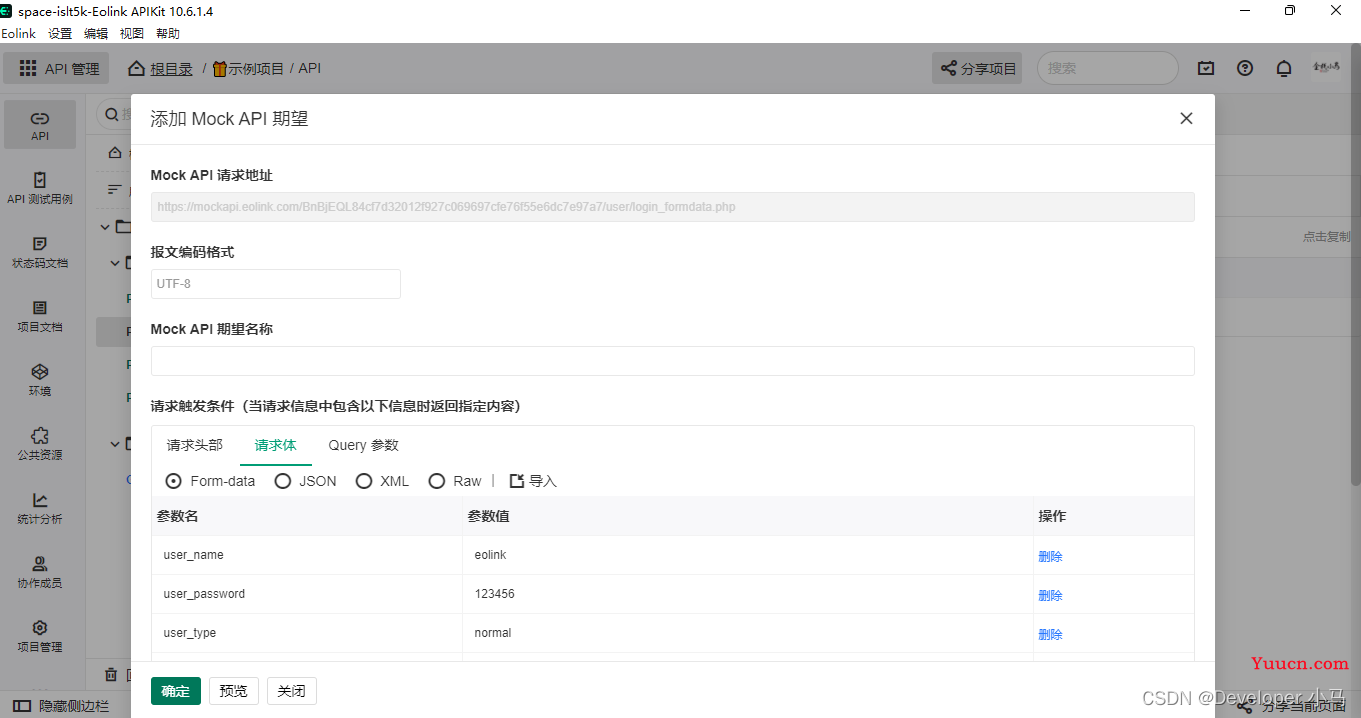Click the green 确定 button

(x=176, y=691)
